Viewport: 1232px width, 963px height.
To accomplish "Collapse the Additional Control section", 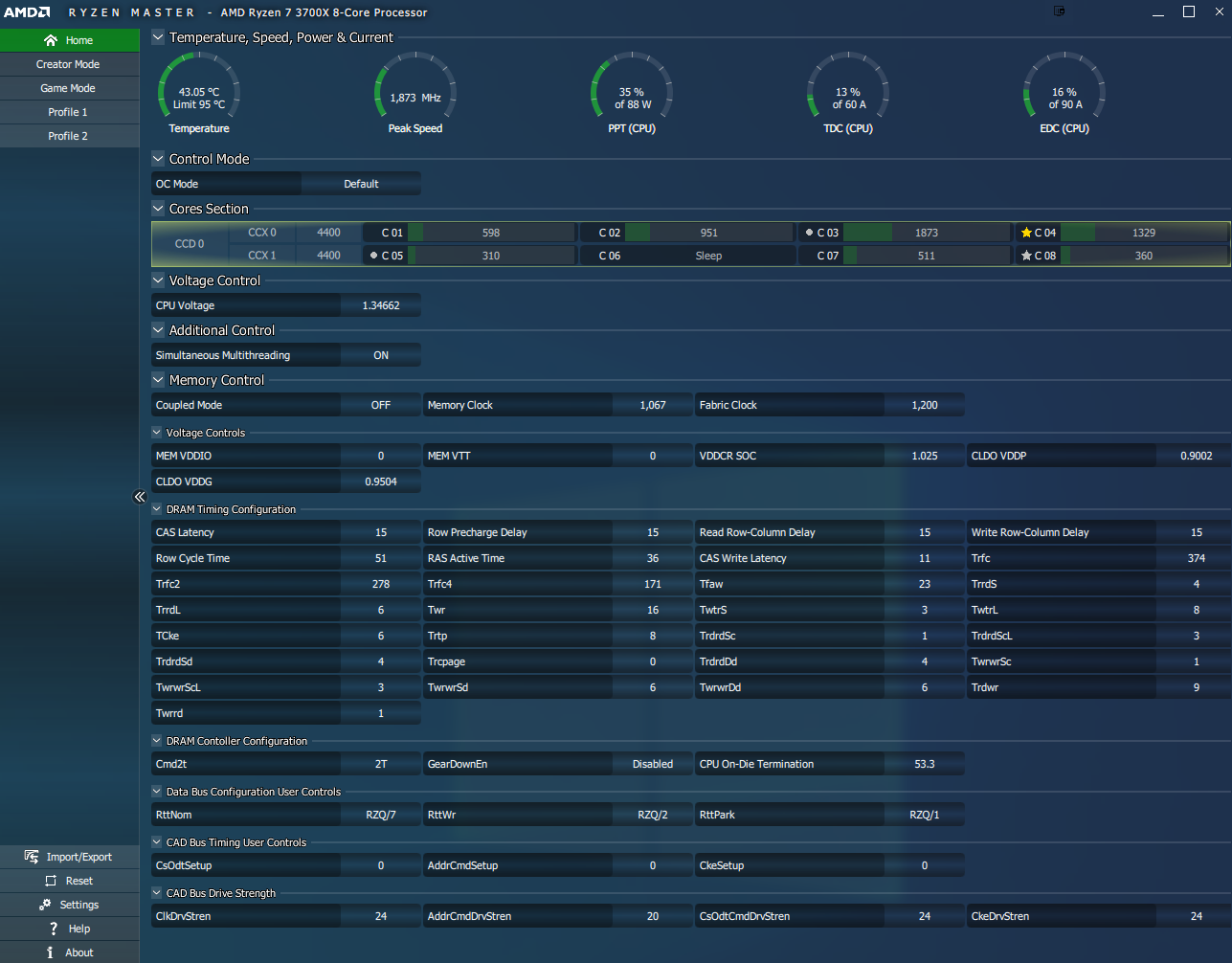I will 158,330.
